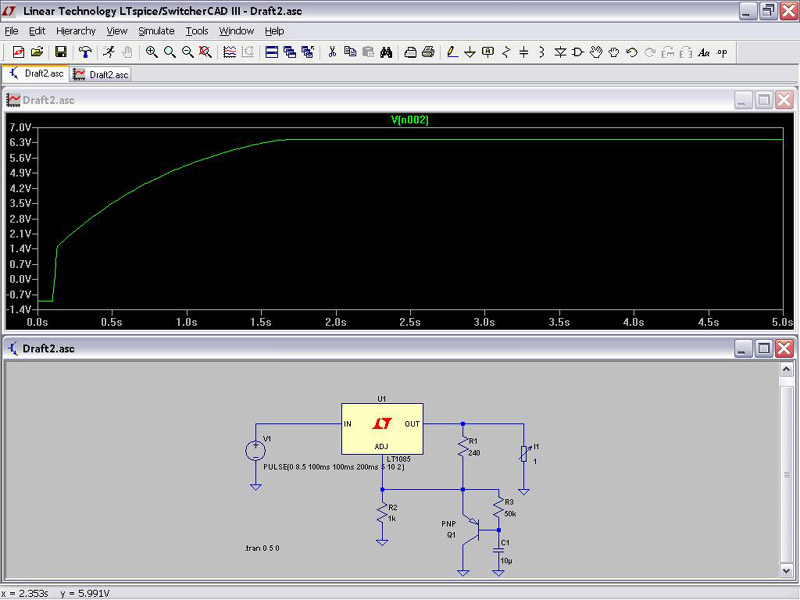Place a Resistor from the toolbar
800x600 pixels.
(506, 52)
